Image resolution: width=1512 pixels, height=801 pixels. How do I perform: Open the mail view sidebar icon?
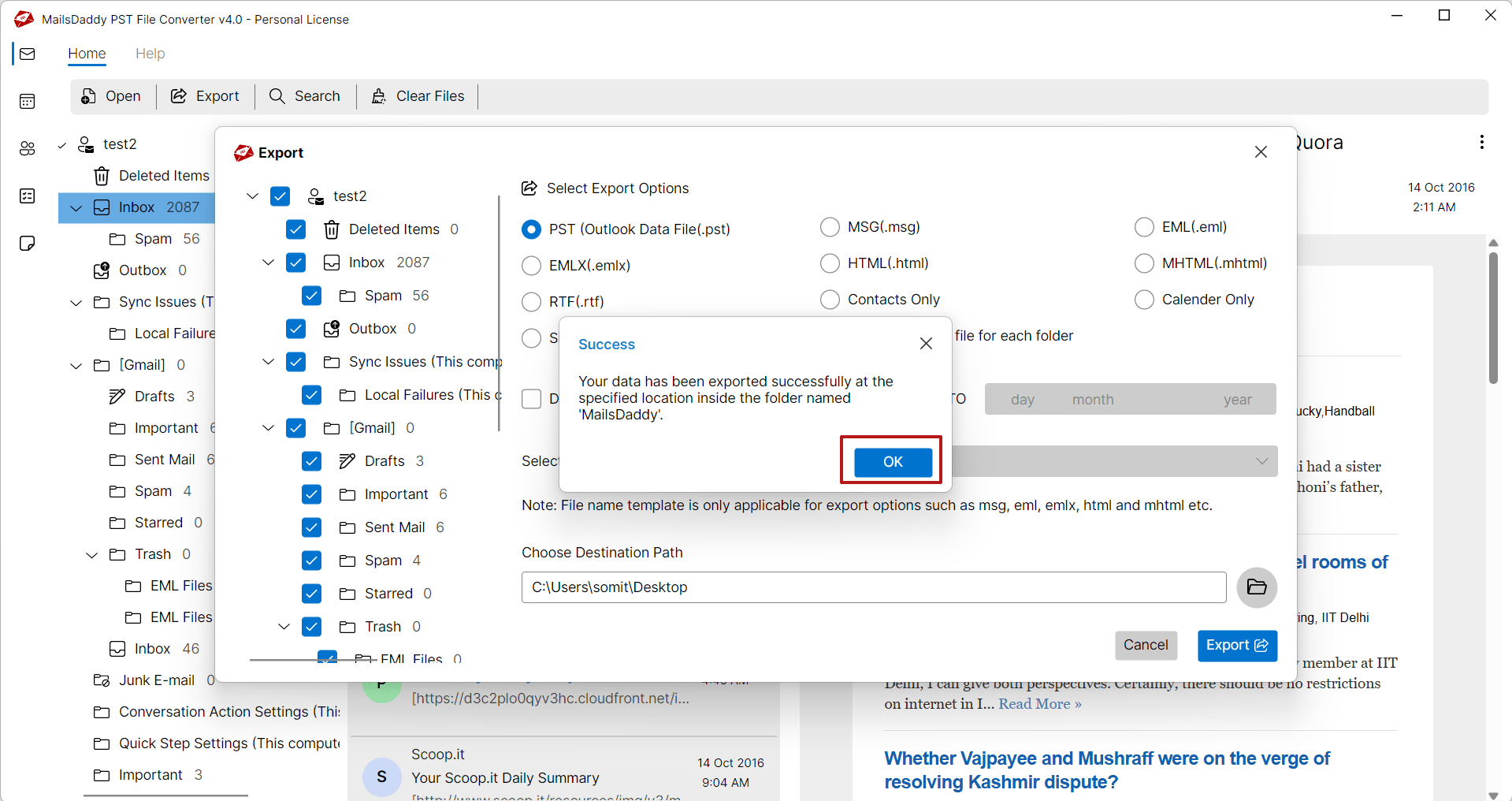(x=28, y=54)
